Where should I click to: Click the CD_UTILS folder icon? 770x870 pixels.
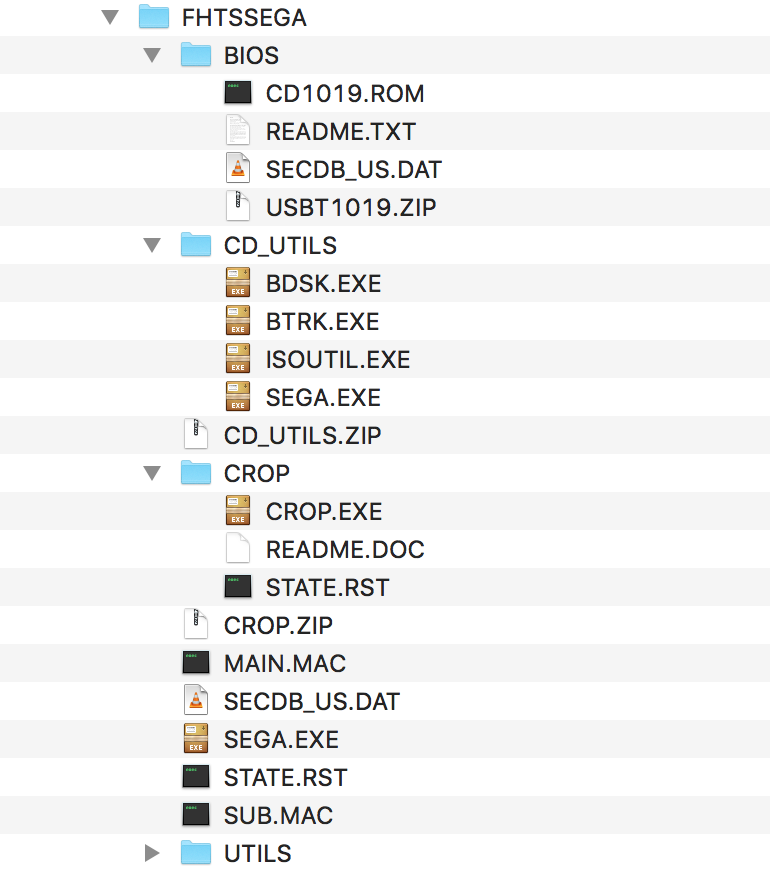[196, 245]
